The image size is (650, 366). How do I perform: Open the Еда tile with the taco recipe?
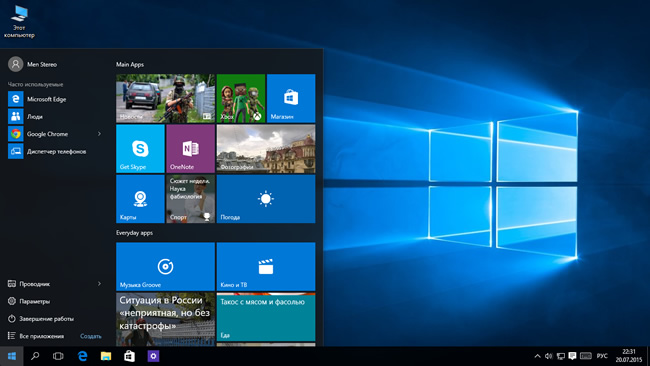coord(266,317)
